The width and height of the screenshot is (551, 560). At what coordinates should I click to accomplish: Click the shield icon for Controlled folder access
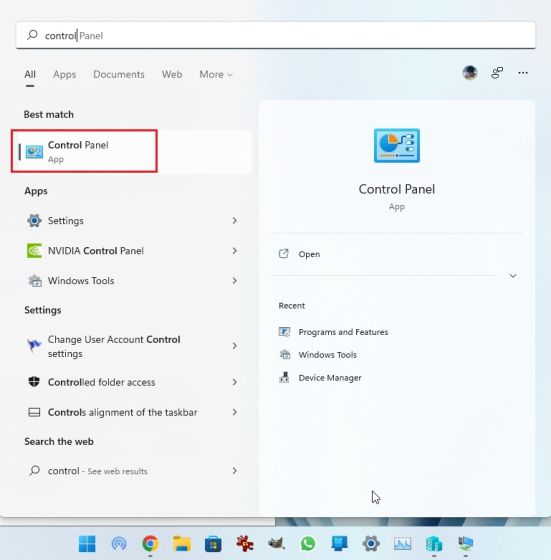(x=34, y=381)
